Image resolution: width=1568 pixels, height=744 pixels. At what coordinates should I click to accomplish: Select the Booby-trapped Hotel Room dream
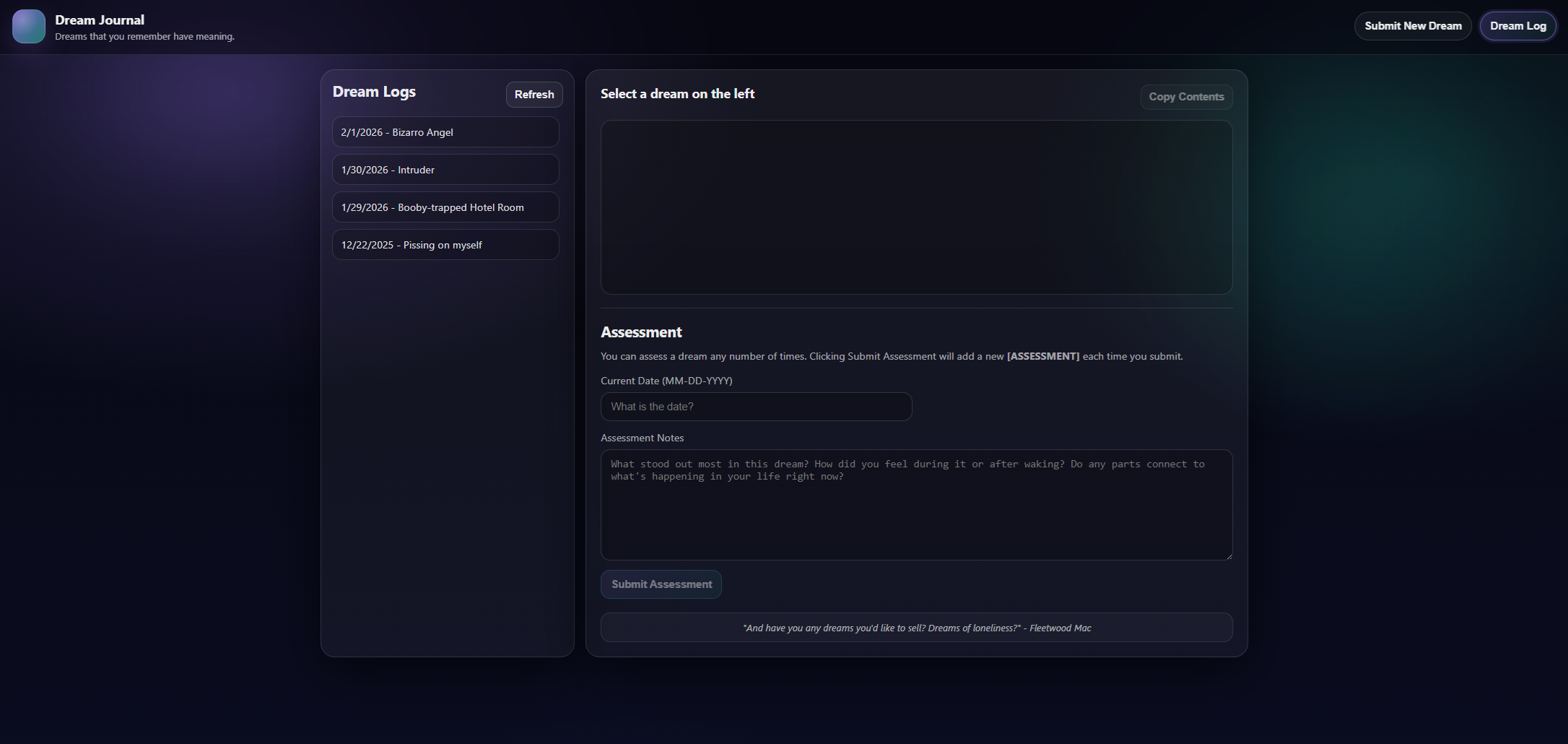tap(445, 207)
